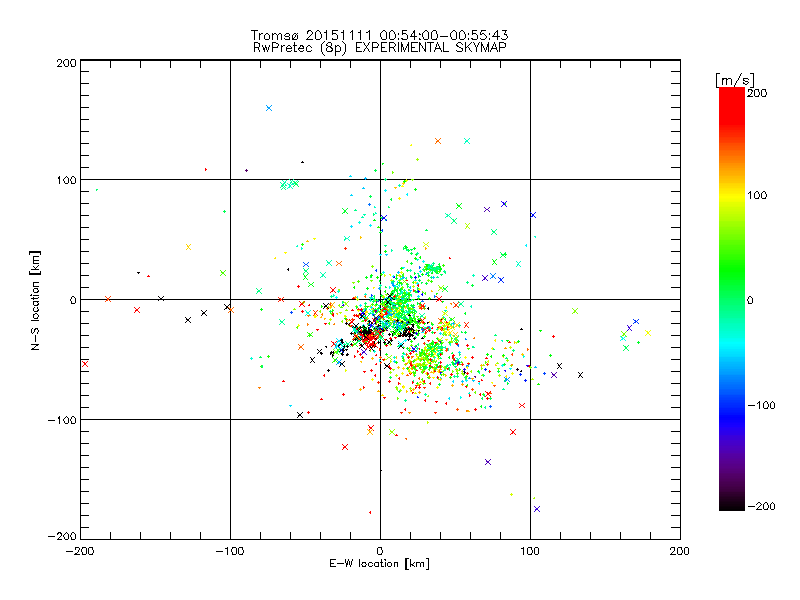800x600 pixels.
Task: Click the '200' label beside the colorbar
Action: (x=757, y=93)
